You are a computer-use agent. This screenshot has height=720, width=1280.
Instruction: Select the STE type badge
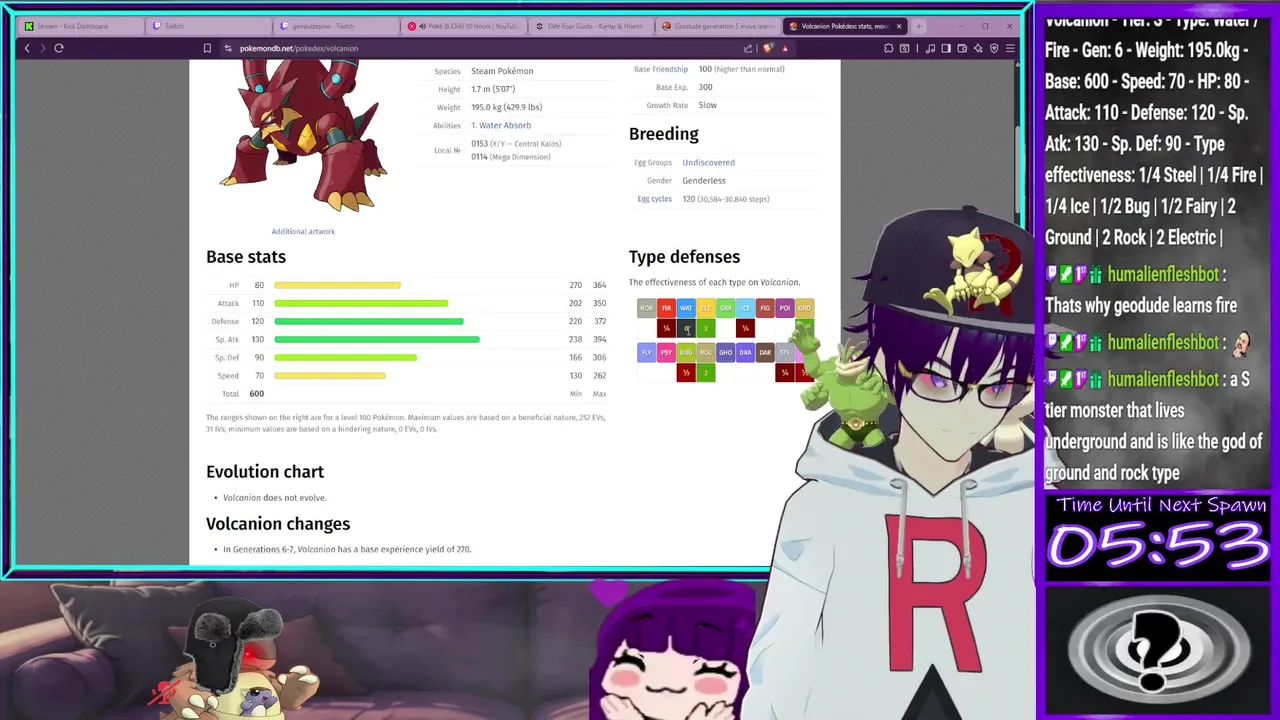point(784,352)
